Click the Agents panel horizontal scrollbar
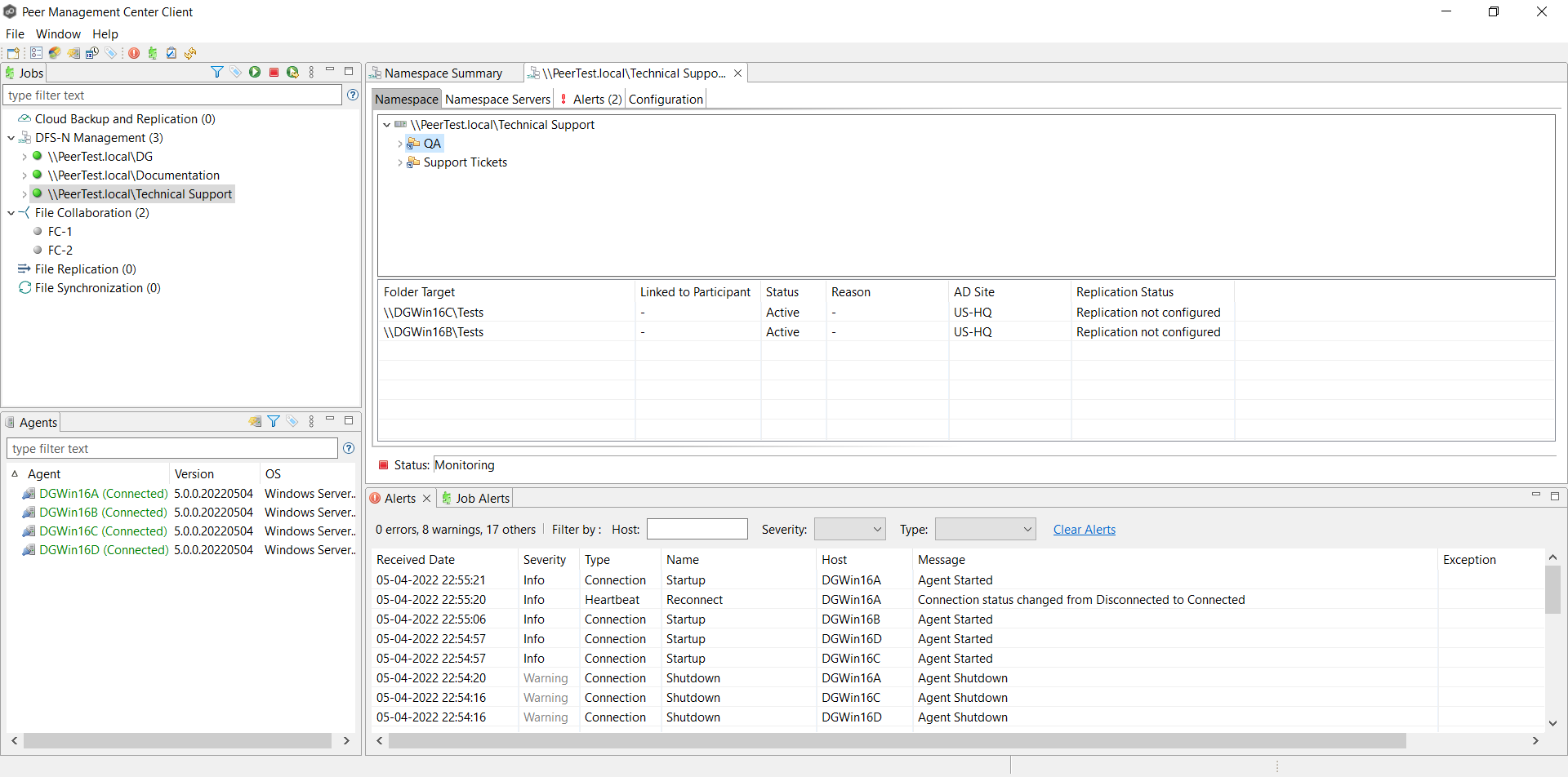This screenshot has width=1568, height=777. (177, 740)
